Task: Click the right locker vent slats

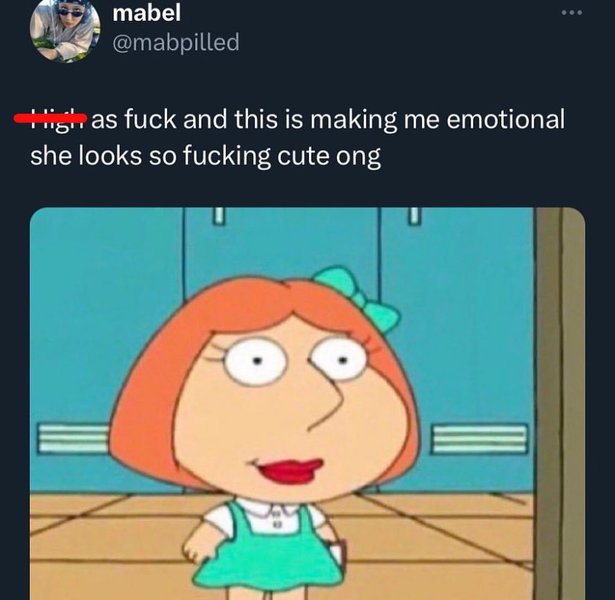Action: (479, 438)
